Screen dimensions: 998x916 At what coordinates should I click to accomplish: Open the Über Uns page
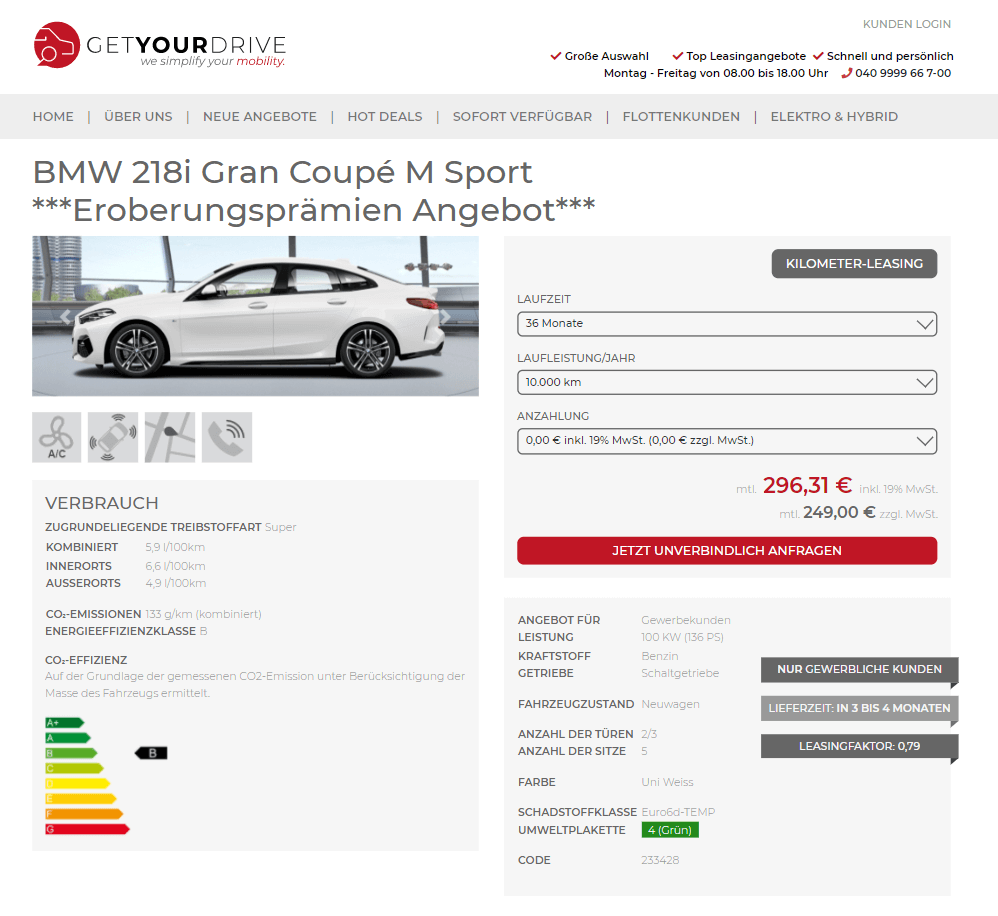tap(138, 116)
